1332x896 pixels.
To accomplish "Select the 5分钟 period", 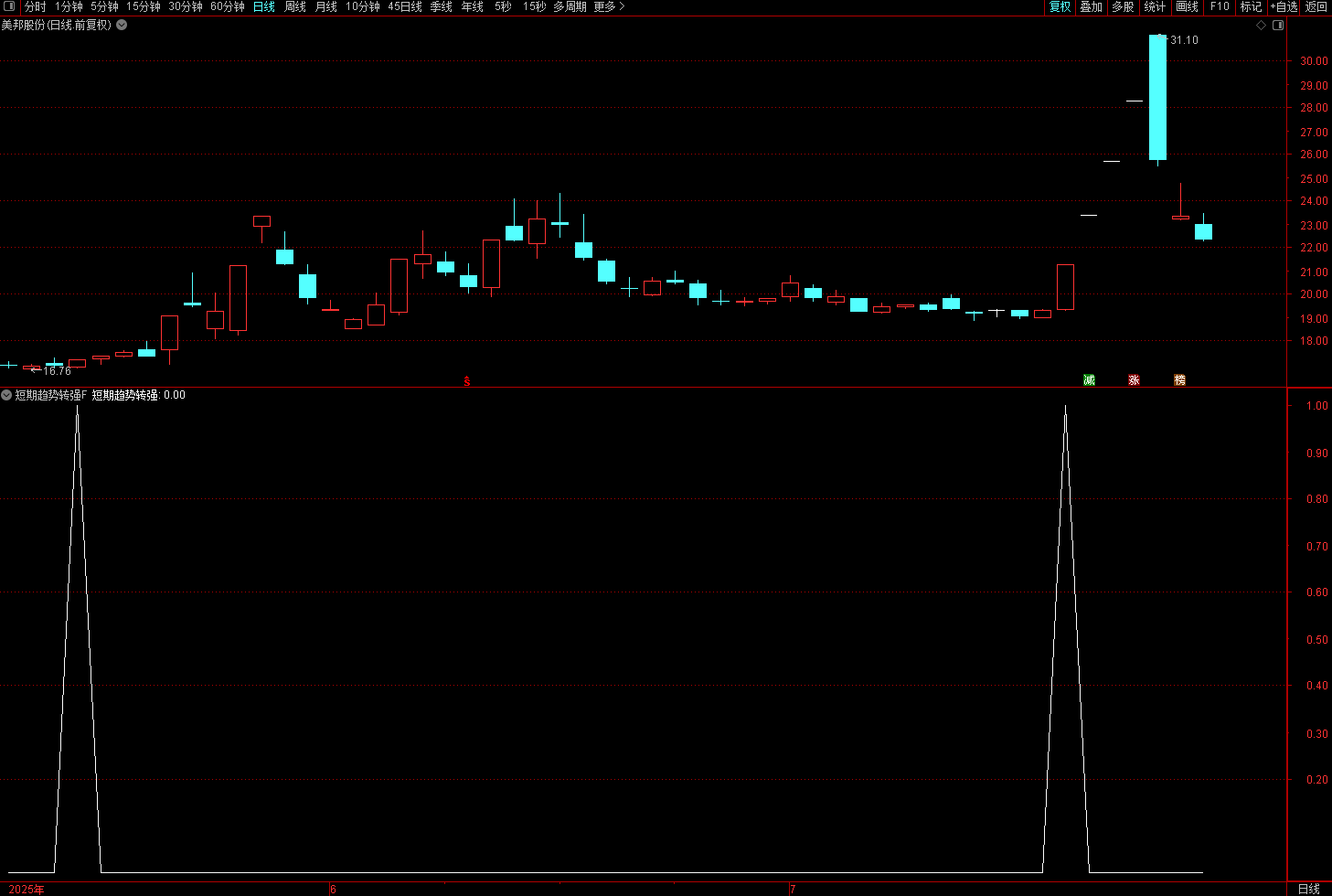I will [x=104, y=6].
